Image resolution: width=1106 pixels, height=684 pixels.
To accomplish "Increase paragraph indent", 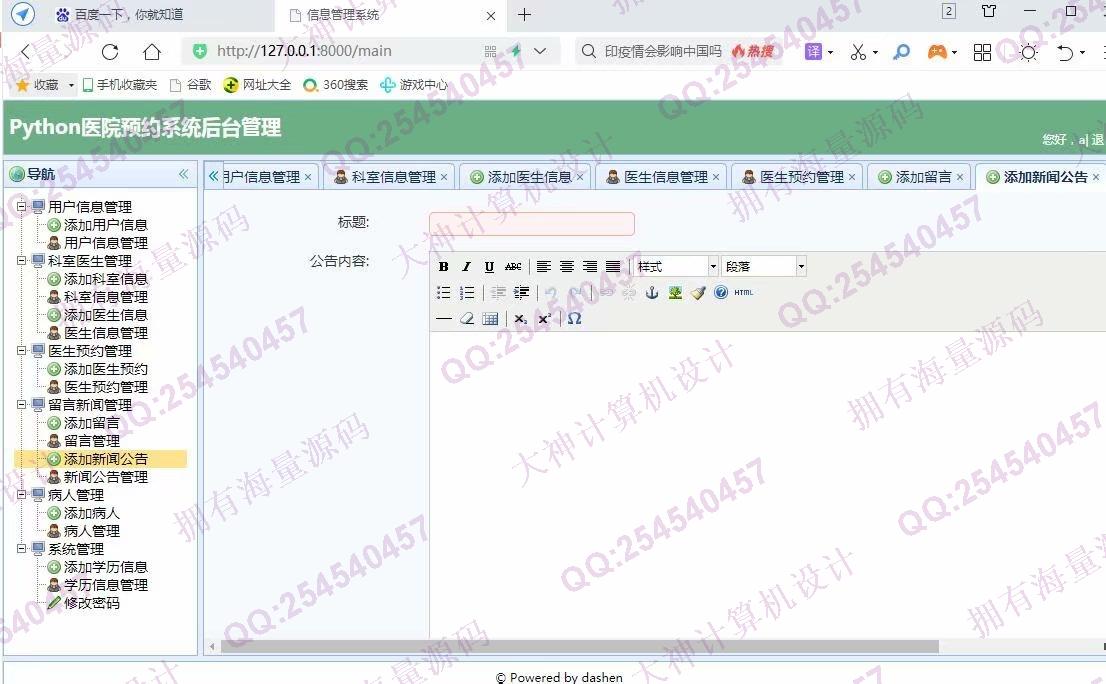I will point(521,293).
